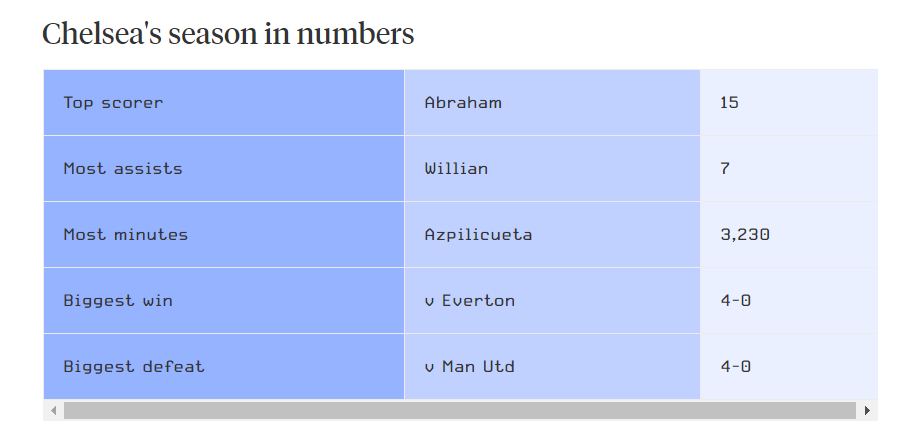Viewport: 915px width, 439px height.
Task: Click the scrollbar right arrow
Action: click(867, 410)
